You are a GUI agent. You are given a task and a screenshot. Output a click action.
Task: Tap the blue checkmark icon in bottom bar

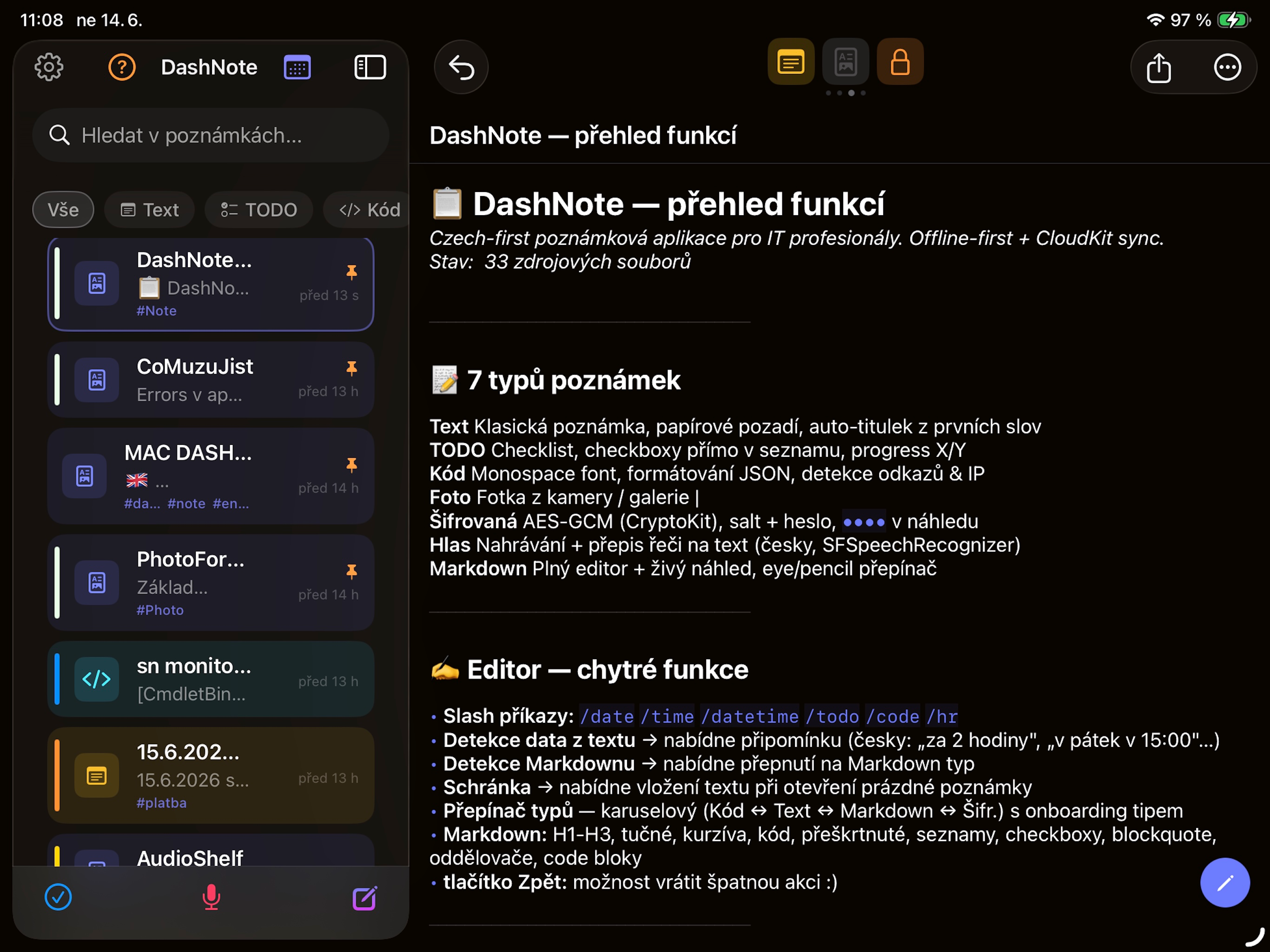pyautogui.click(x=58, y=897)
